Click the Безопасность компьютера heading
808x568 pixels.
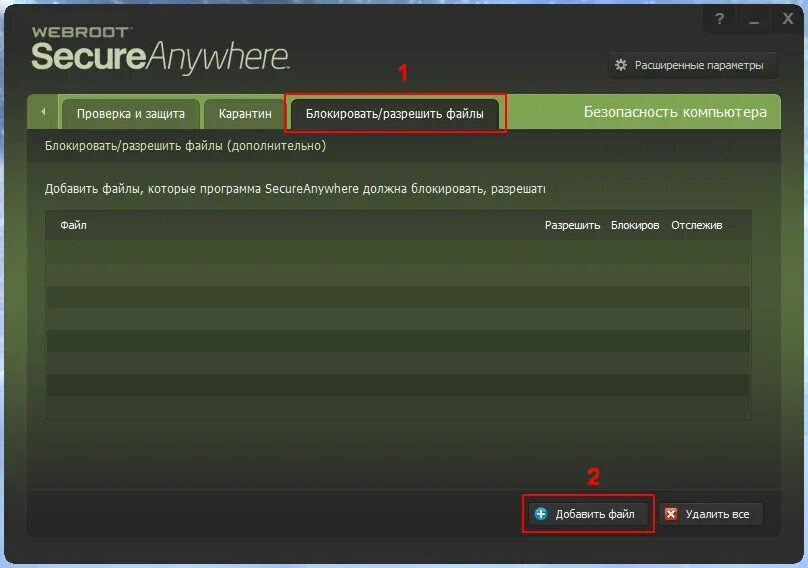pyautogui.click(x=675, y=112)
